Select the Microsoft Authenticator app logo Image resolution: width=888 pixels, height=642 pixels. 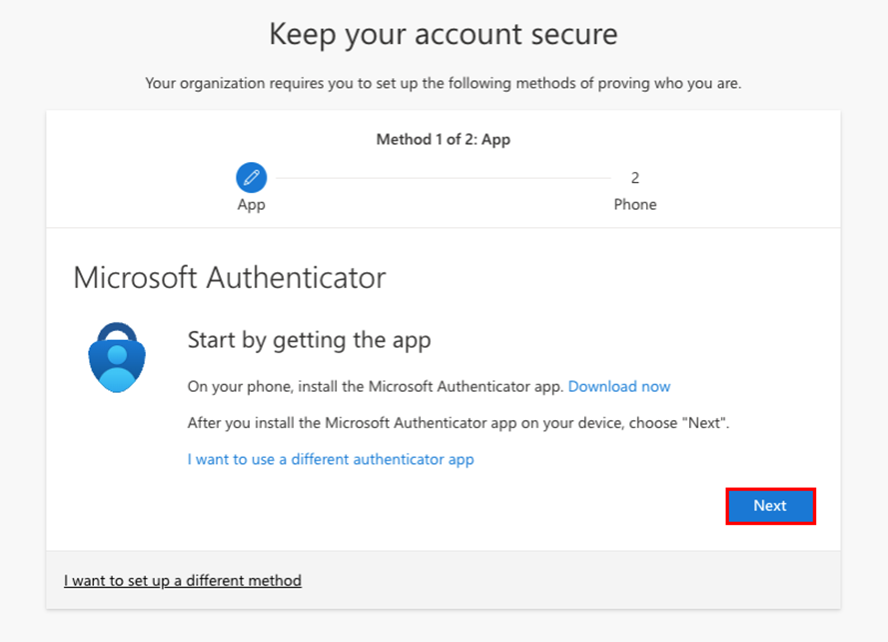coord(117,356)
